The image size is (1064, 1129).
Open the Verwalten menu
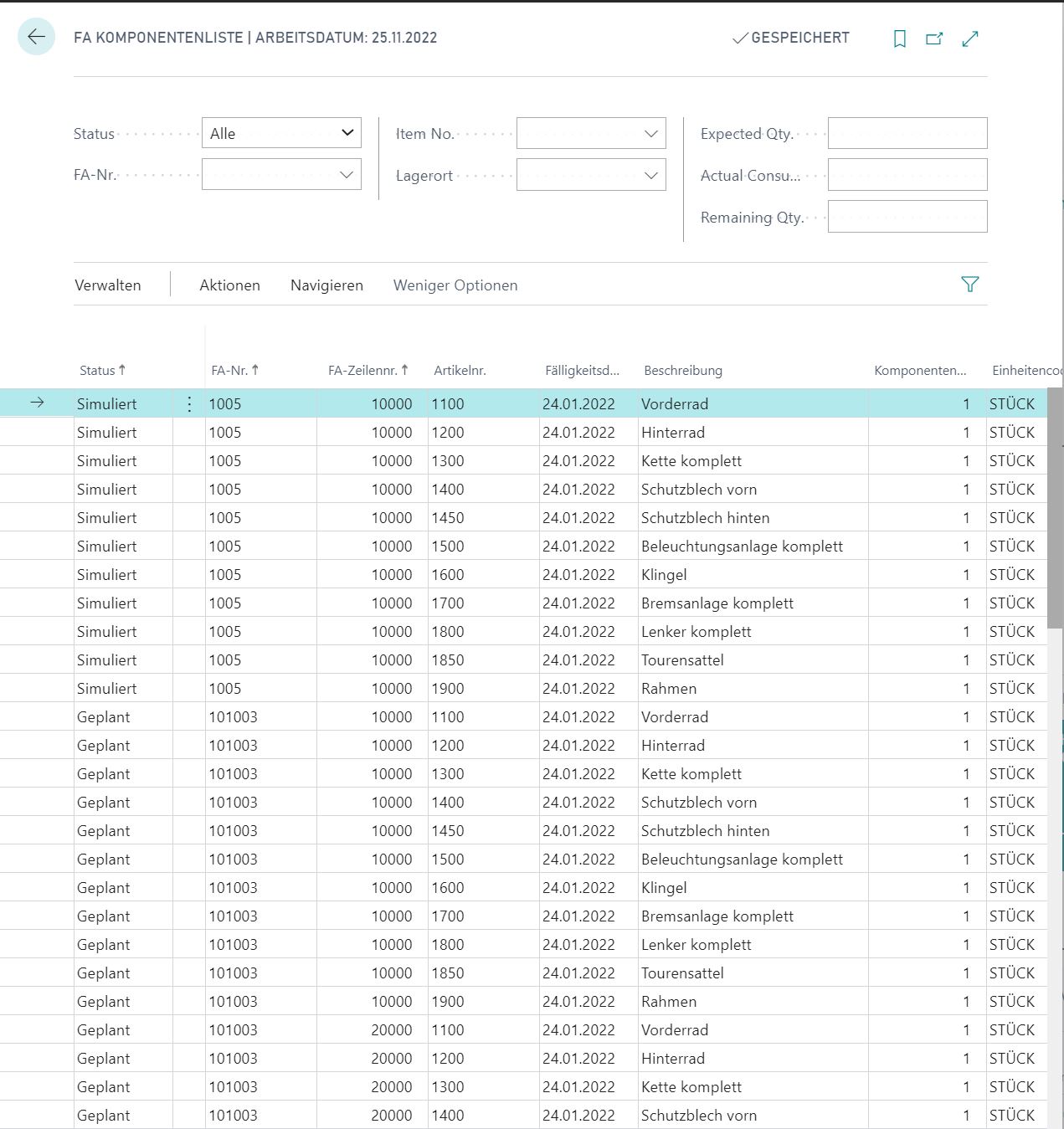(x=108, y=285)
